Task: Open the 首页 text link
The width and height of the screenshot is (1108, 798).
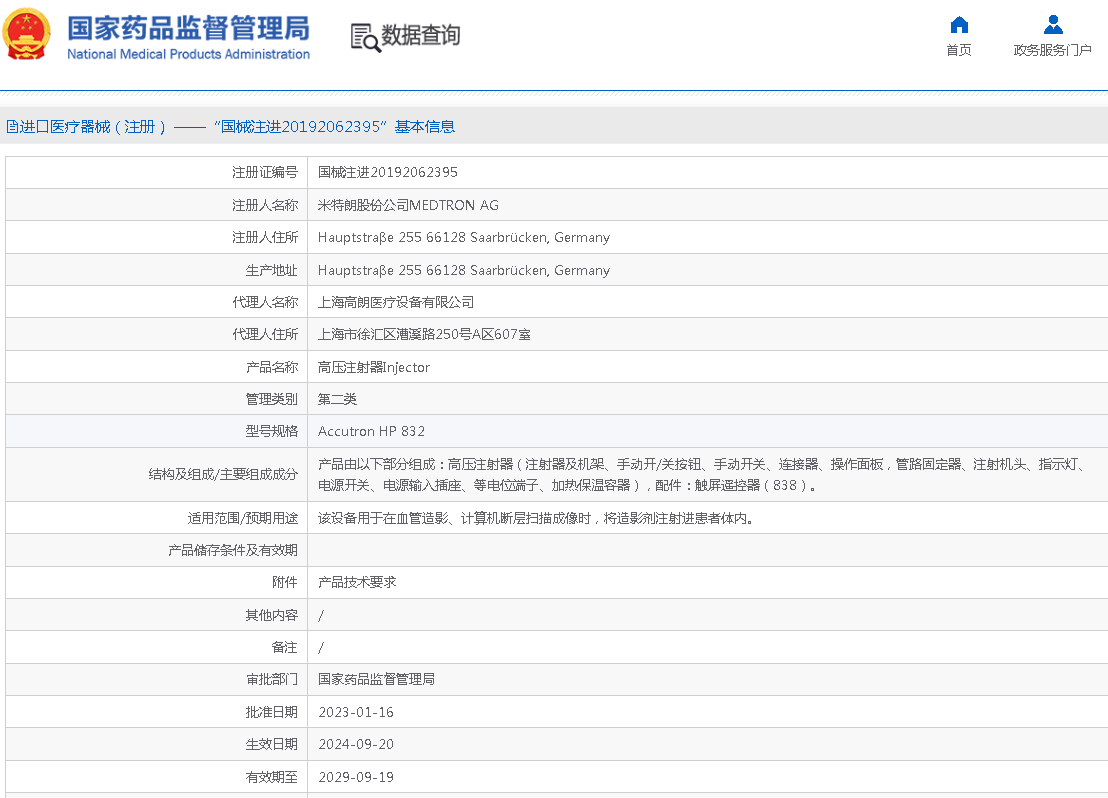Action: point(959,50)
